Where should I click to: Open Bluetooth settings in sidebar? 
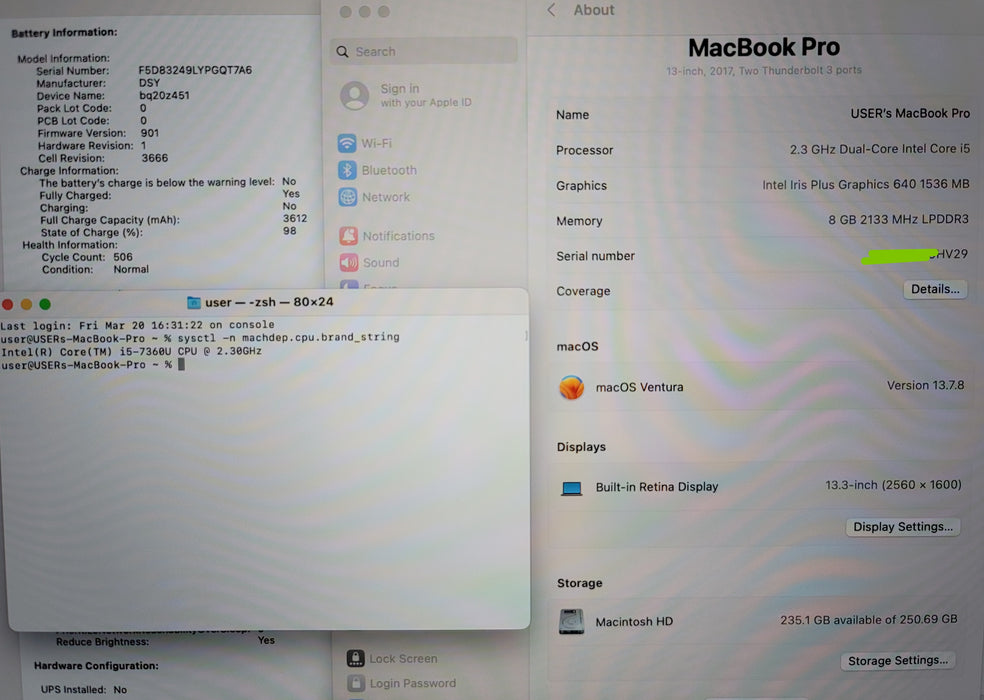pos(377,170)
